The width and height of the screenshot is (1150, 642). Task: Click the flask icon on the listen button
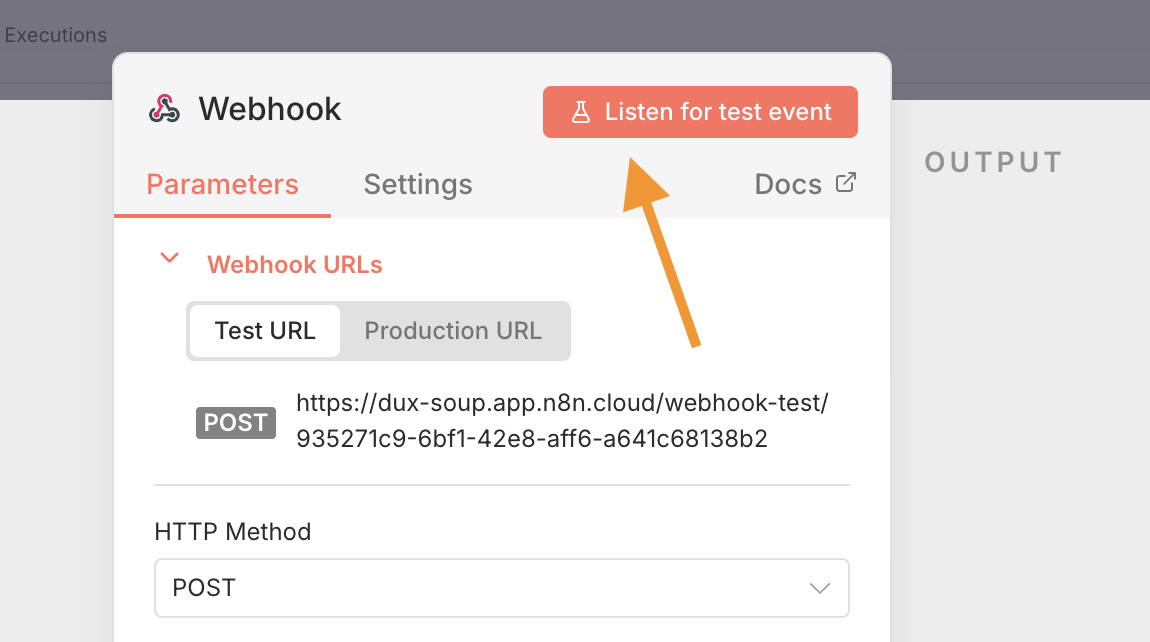[581, 112]
